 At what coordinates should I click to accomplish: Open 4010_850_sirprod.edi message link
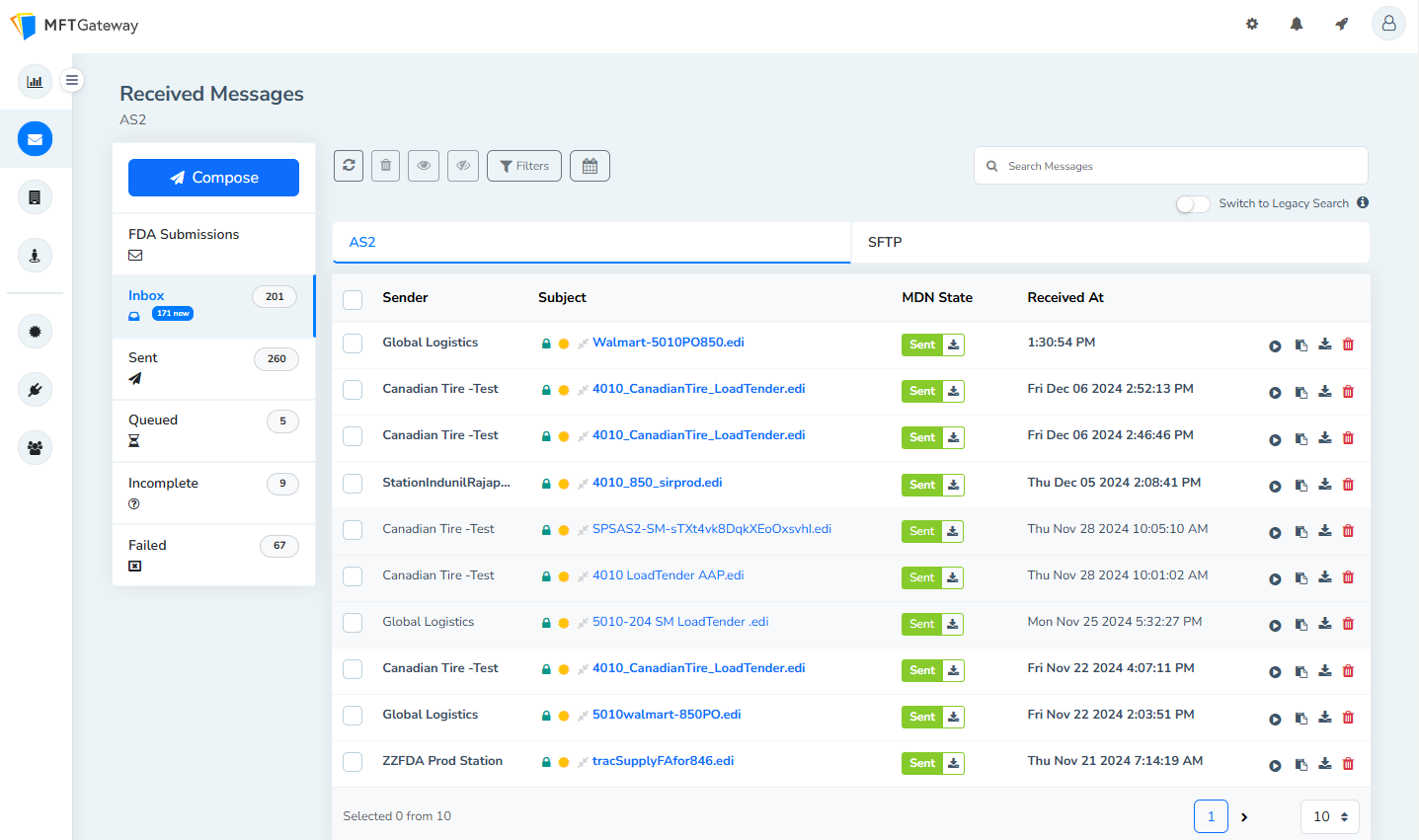(658, 483)
